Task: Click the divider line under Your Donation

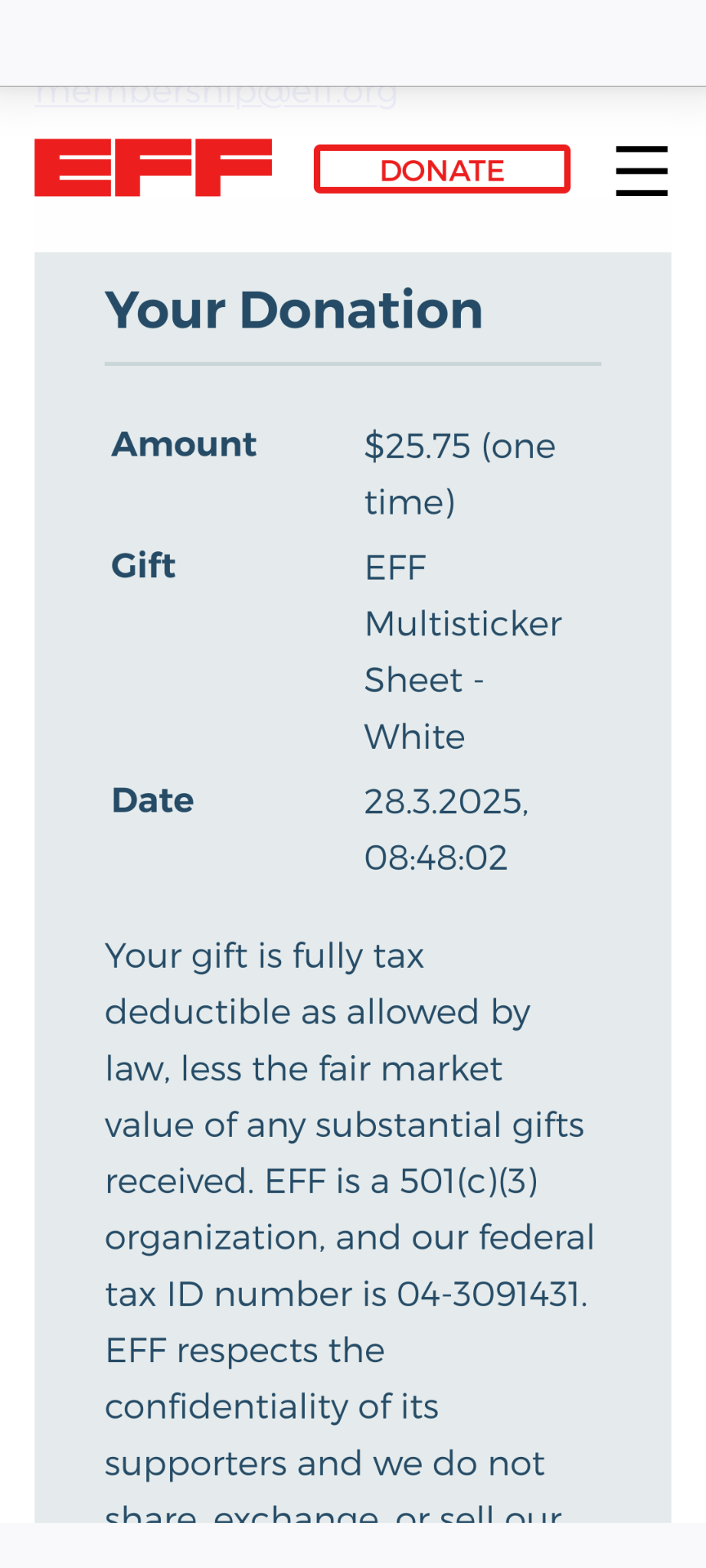Action: tap(353, 363)
